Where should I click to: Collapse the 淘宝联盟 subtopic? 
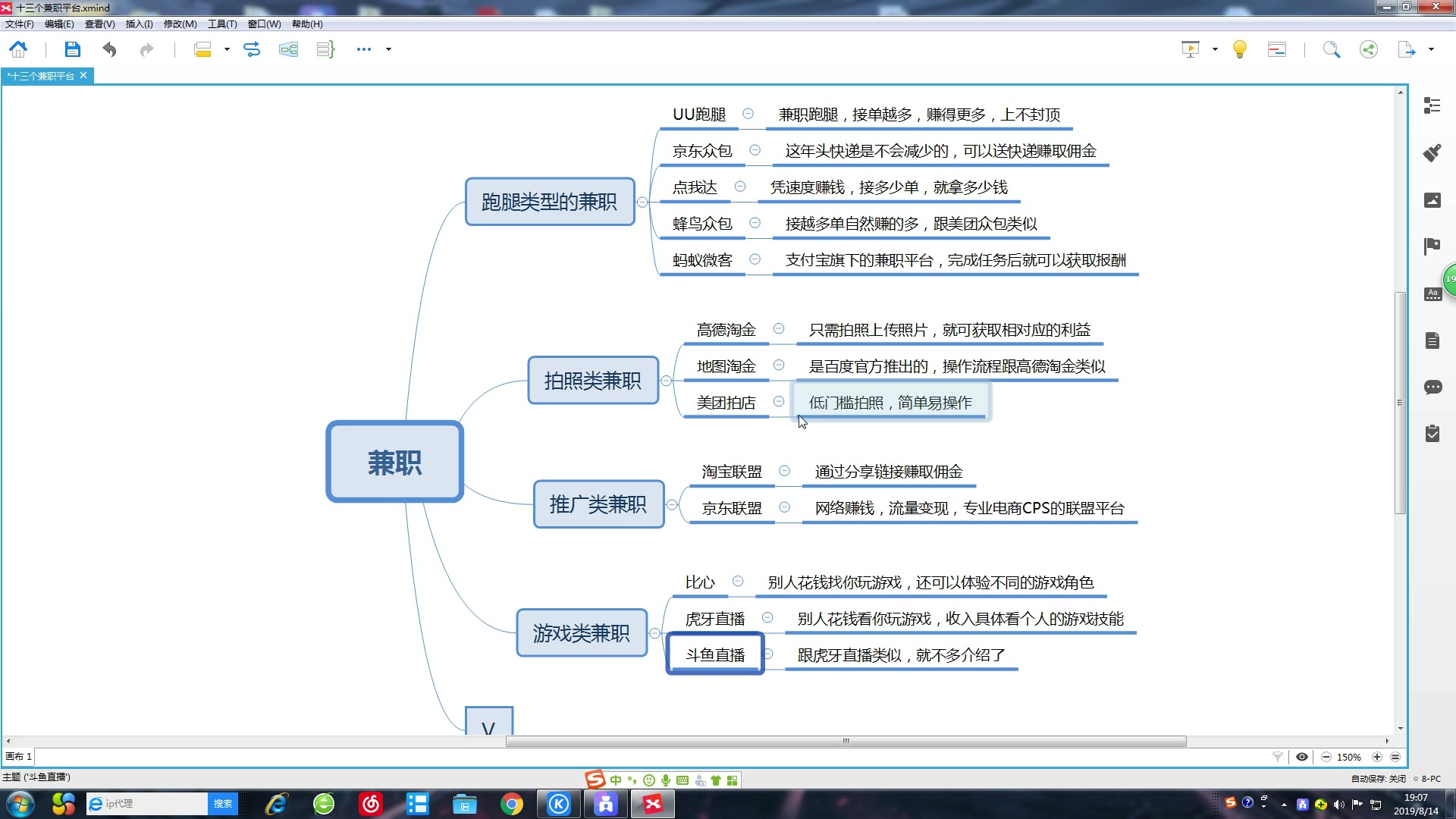785,470
